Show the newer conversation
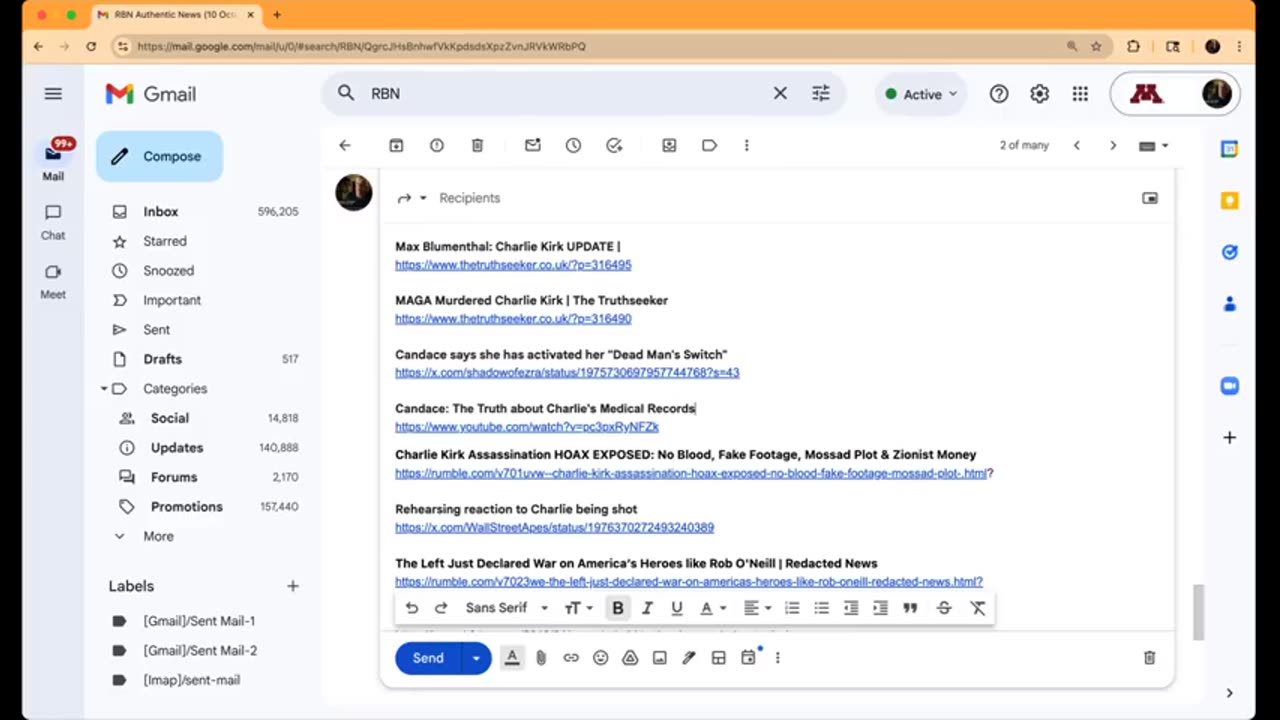 (1077, 145)
